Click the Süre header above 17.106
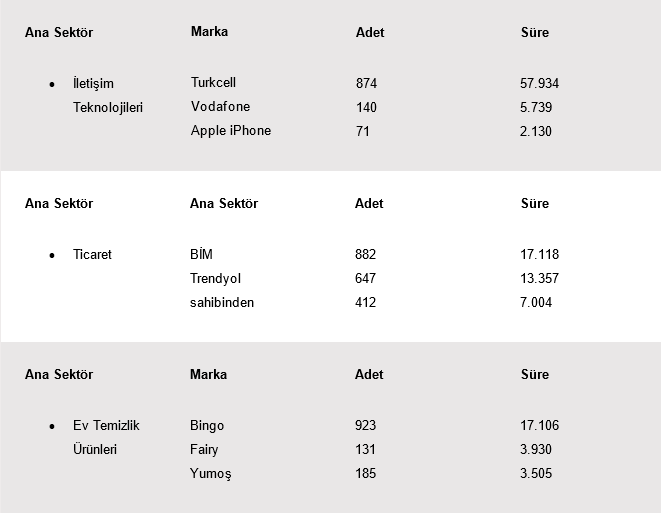 tap(535, 375)
